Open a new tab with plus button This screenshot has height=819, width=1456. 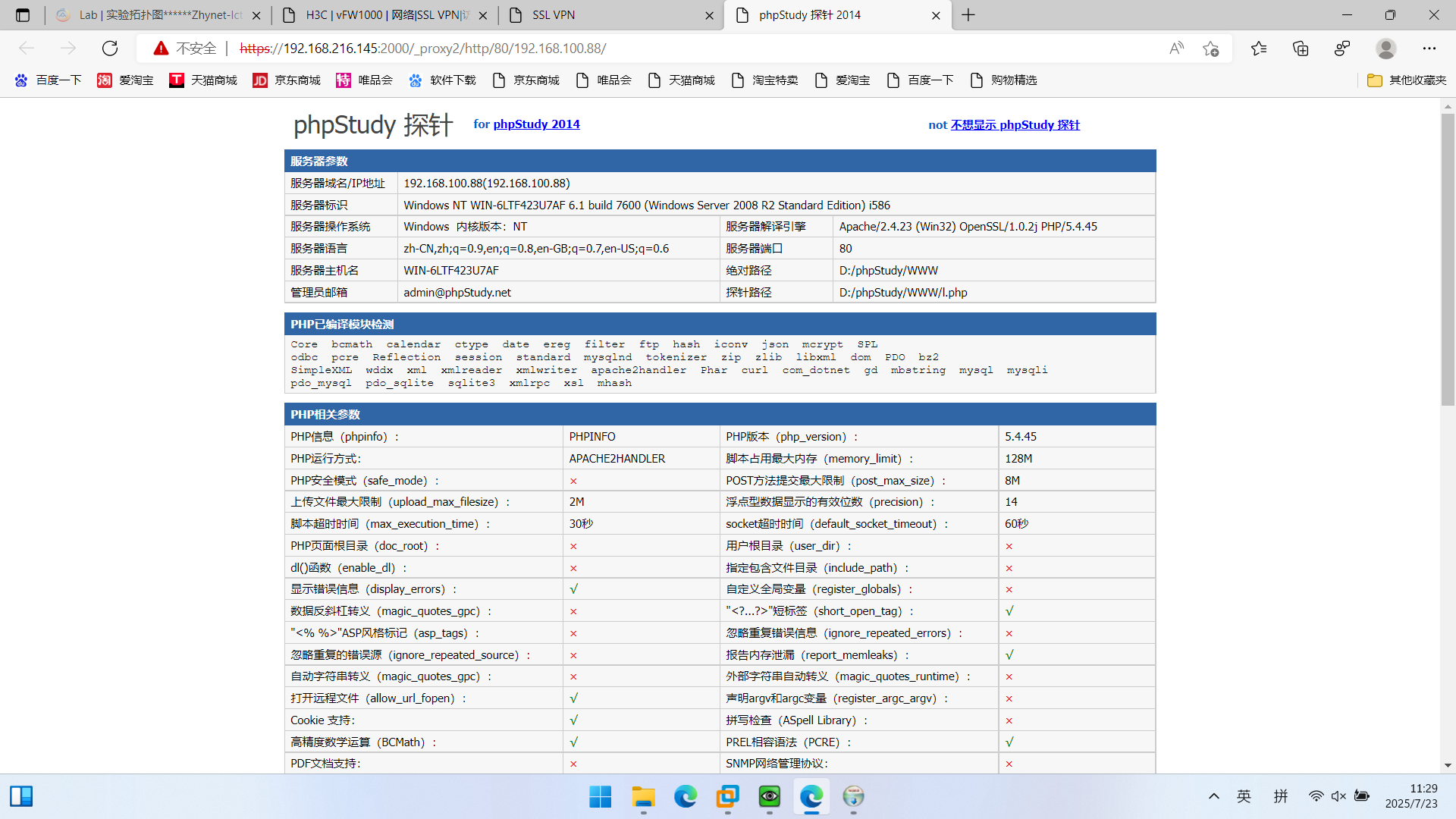point(968,15)
